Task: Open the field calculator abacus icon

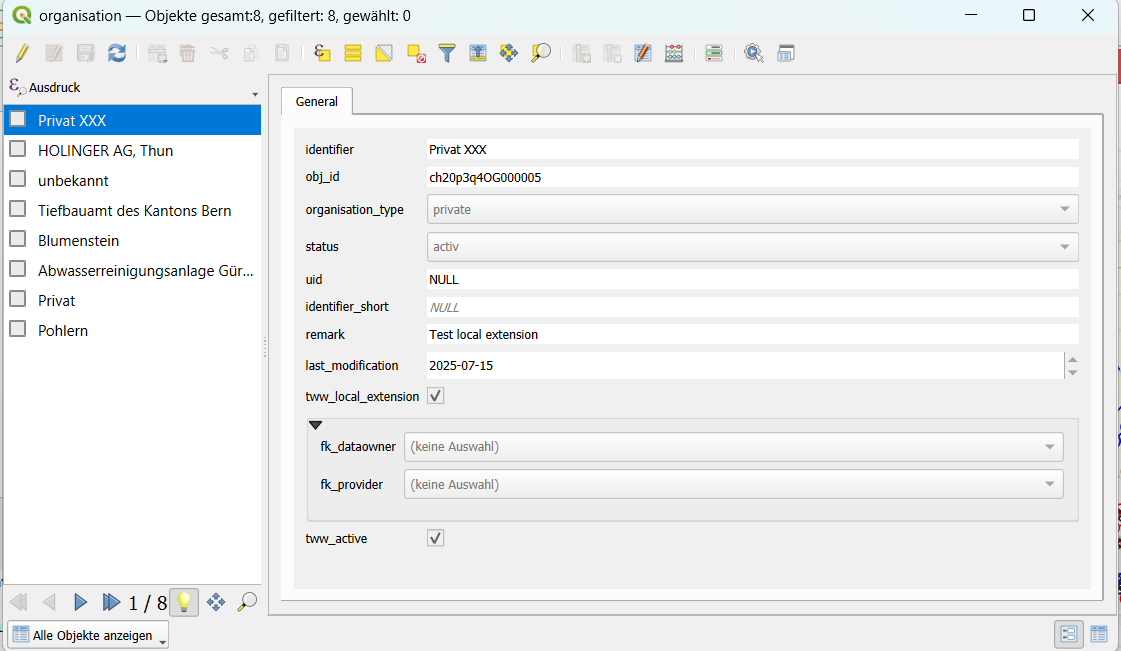Action: click(674, 53)
